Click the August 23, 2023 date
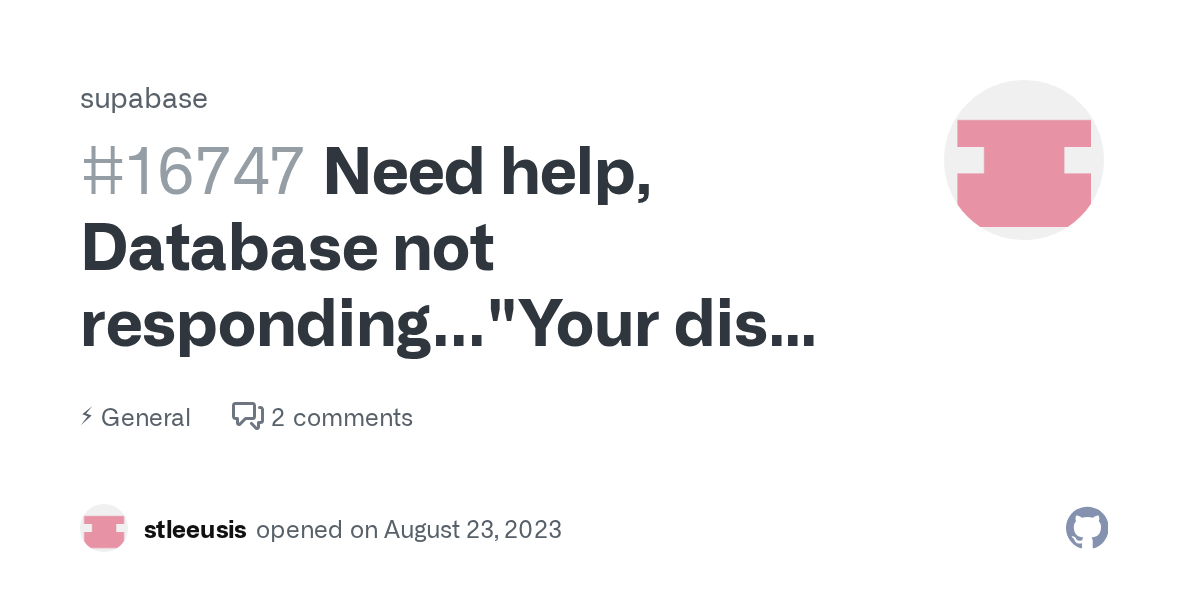 472,529
